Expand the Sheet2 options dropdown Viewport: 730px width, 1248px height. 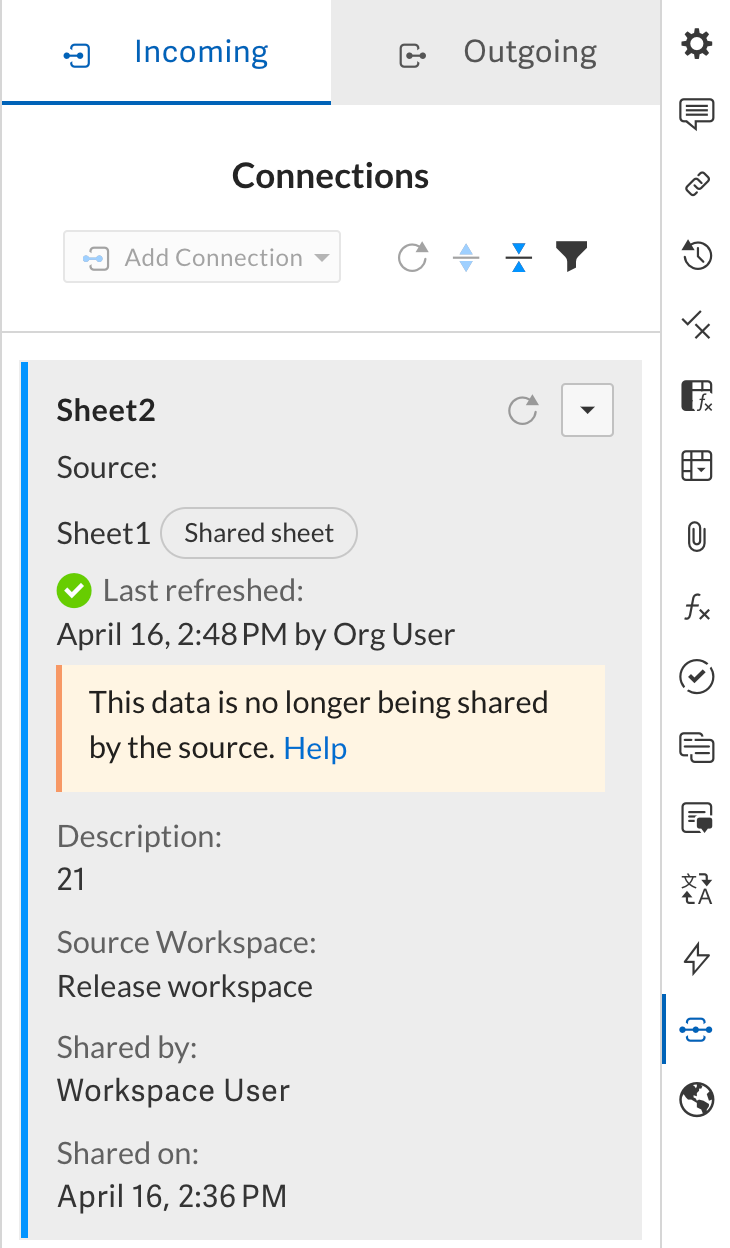[x=587, y=410]
